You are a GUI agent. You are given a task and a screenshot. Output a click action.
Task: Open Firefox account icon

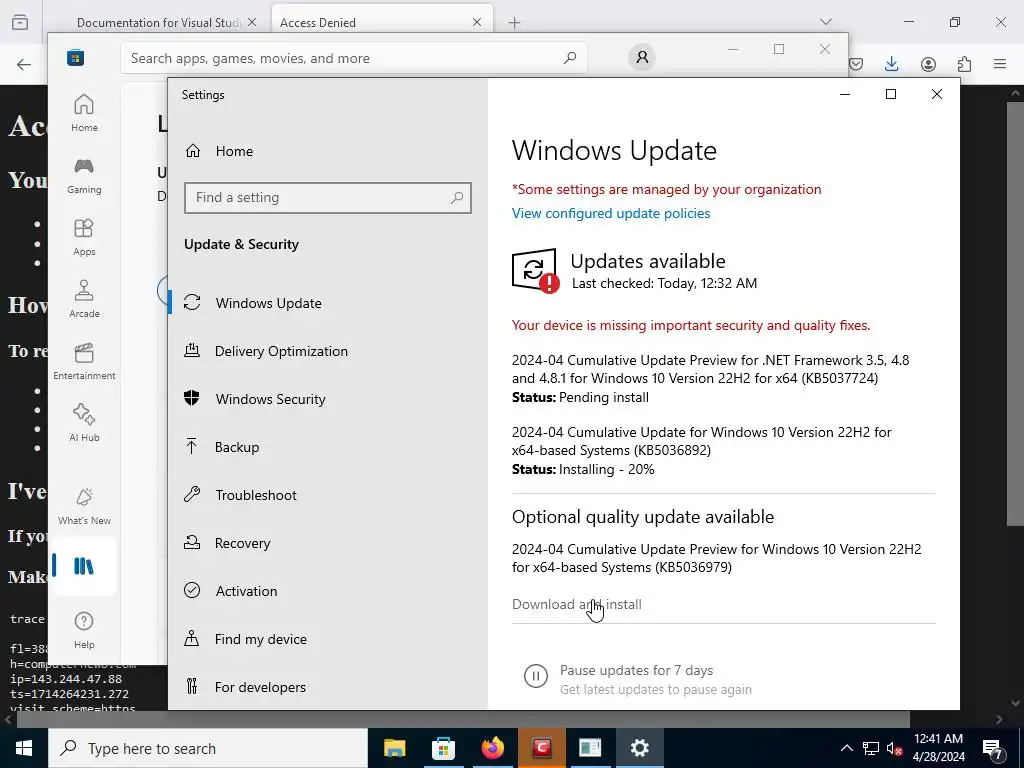[x=928, y=64]
